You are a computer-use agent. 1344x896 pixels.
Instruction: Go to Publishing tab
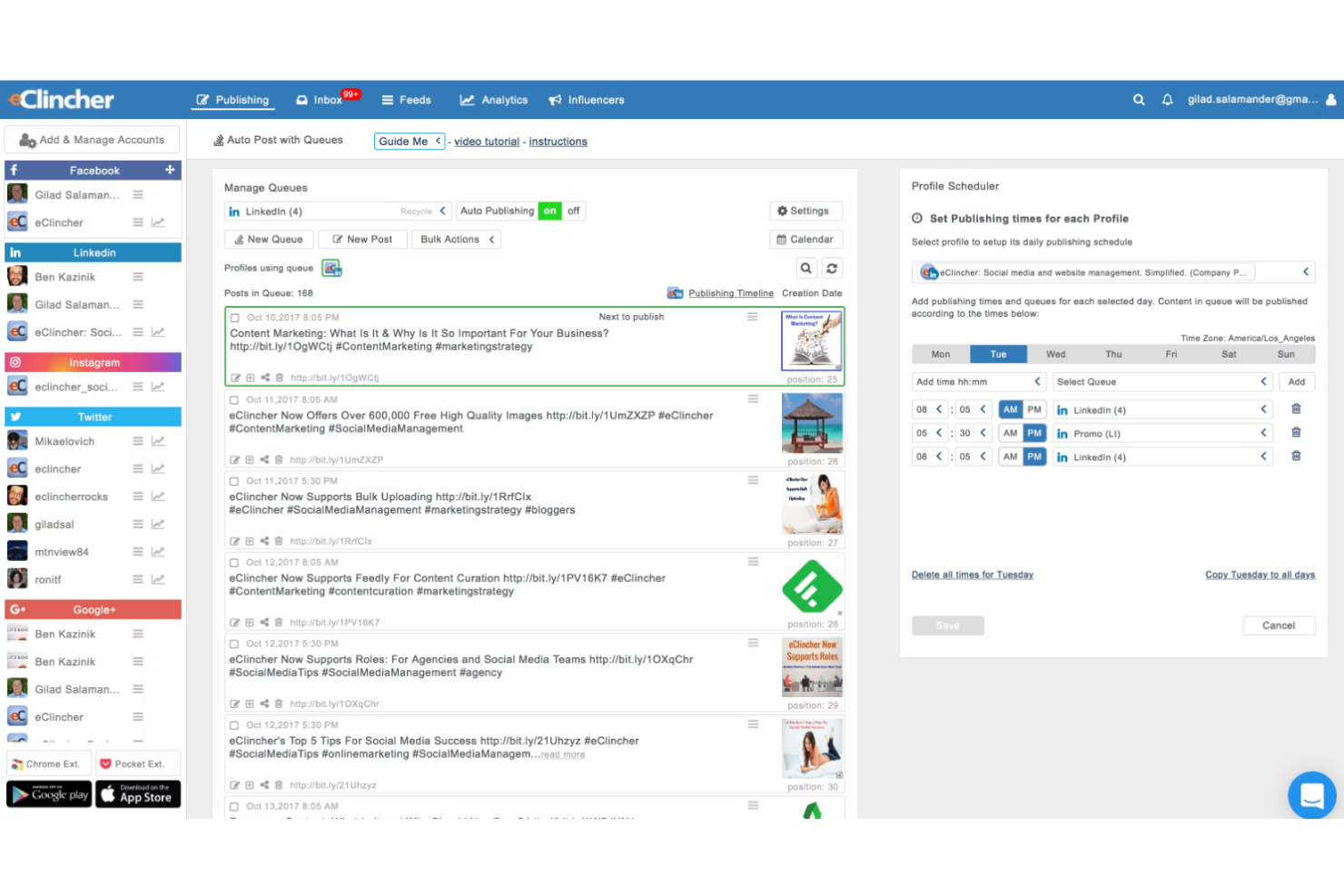click(x=233, y=100)
